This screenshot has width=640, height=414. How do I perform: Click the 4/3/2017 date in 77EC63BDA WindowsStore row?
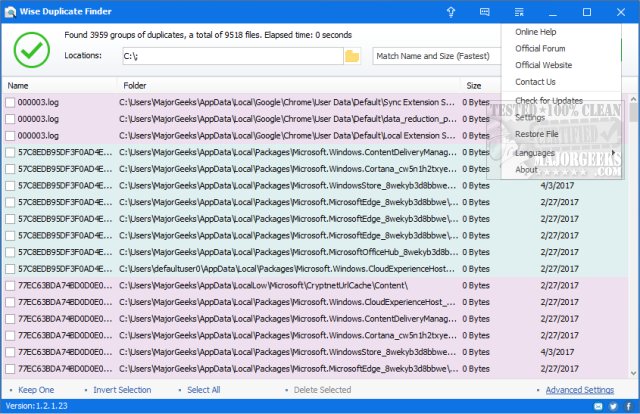click(557, 352)
